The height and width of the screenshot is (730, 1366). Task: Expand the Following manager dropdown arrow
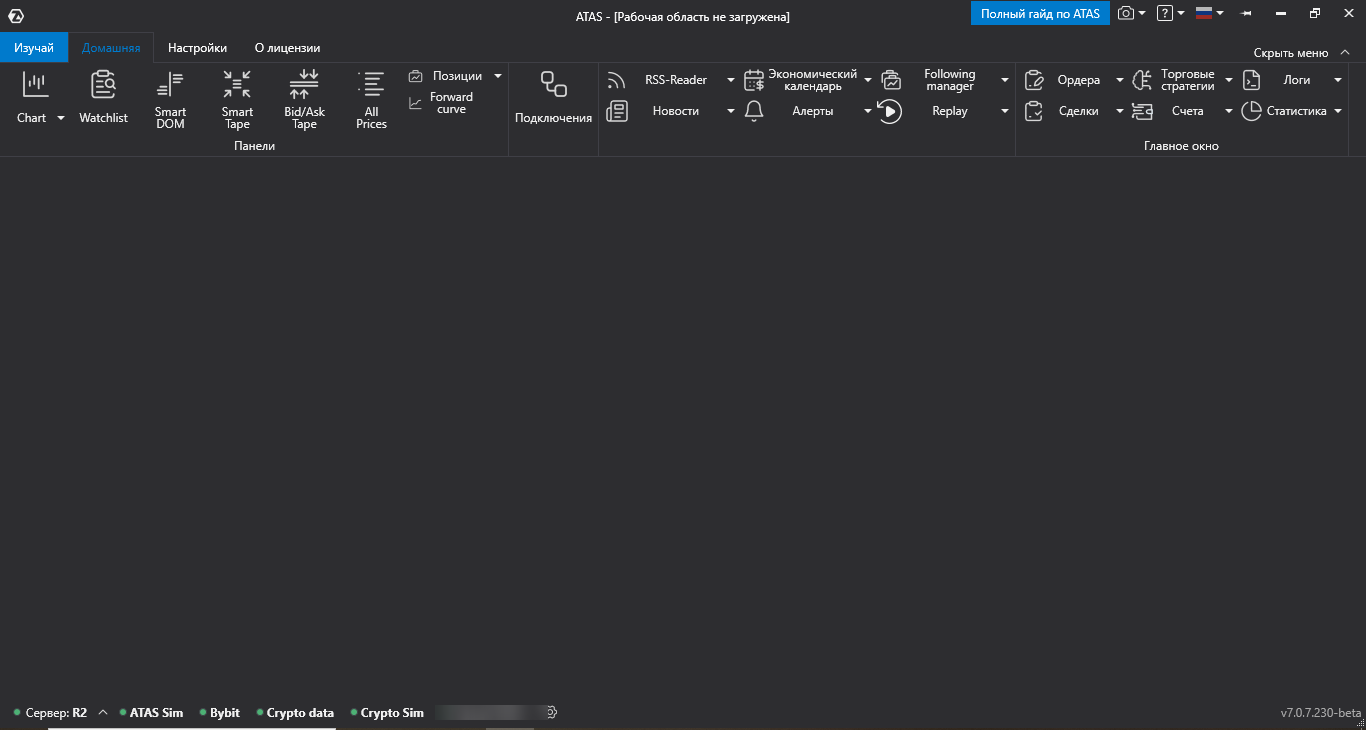(x=1005, y=80)
